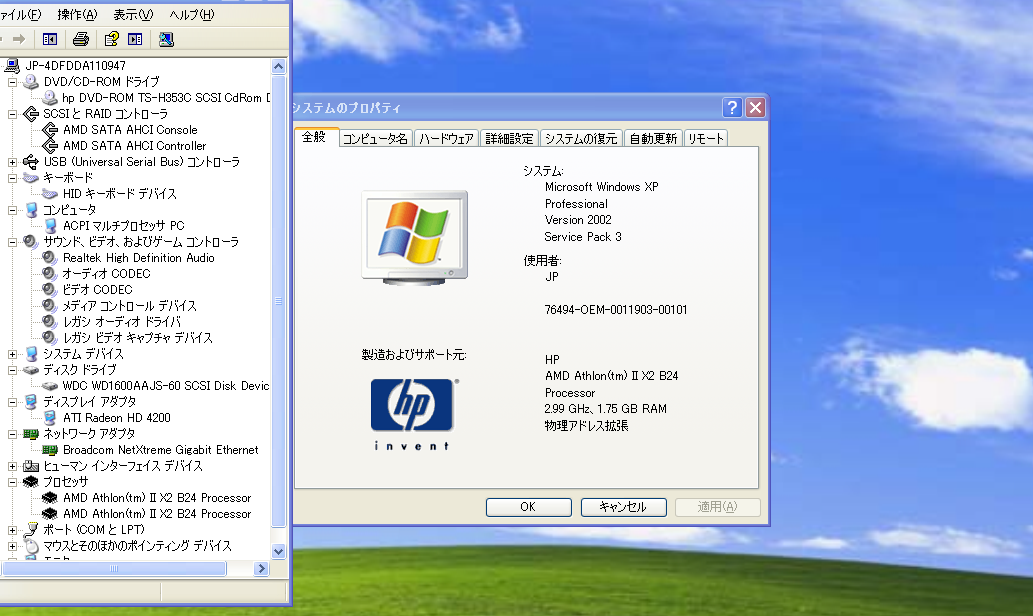Select ACPI マルチプロセッサ PC entry

pyautogui.click(x=124, y=226)
